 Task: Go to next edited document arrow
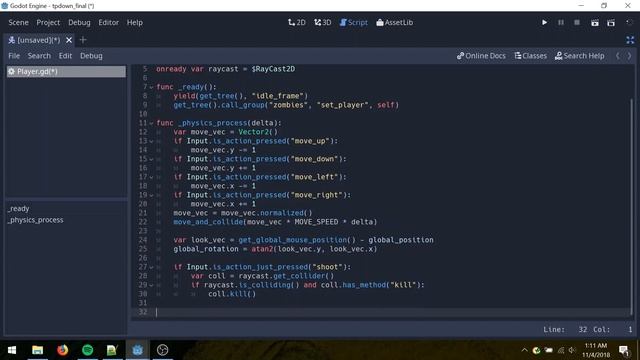[629, 56]
